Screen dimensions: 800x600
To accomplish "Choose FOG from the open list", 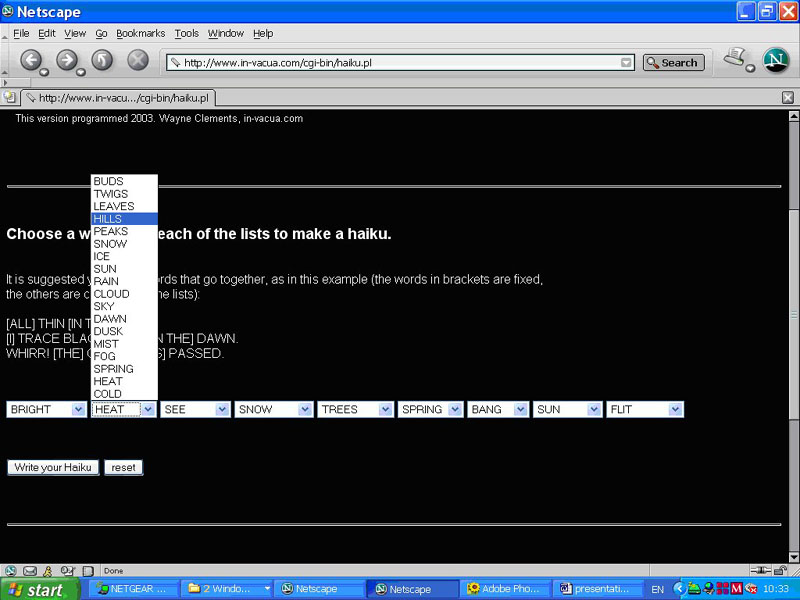I will 124,356.
